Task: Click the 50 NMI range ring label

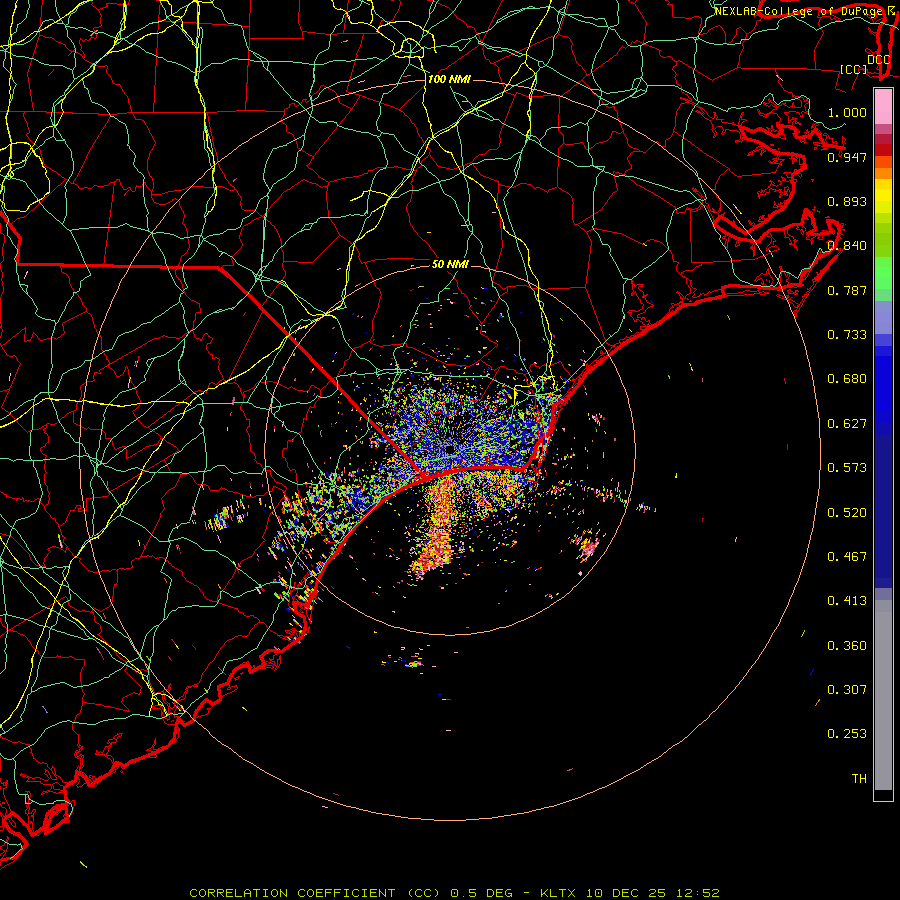Action: pyautogui.click(x=450, y=264)
